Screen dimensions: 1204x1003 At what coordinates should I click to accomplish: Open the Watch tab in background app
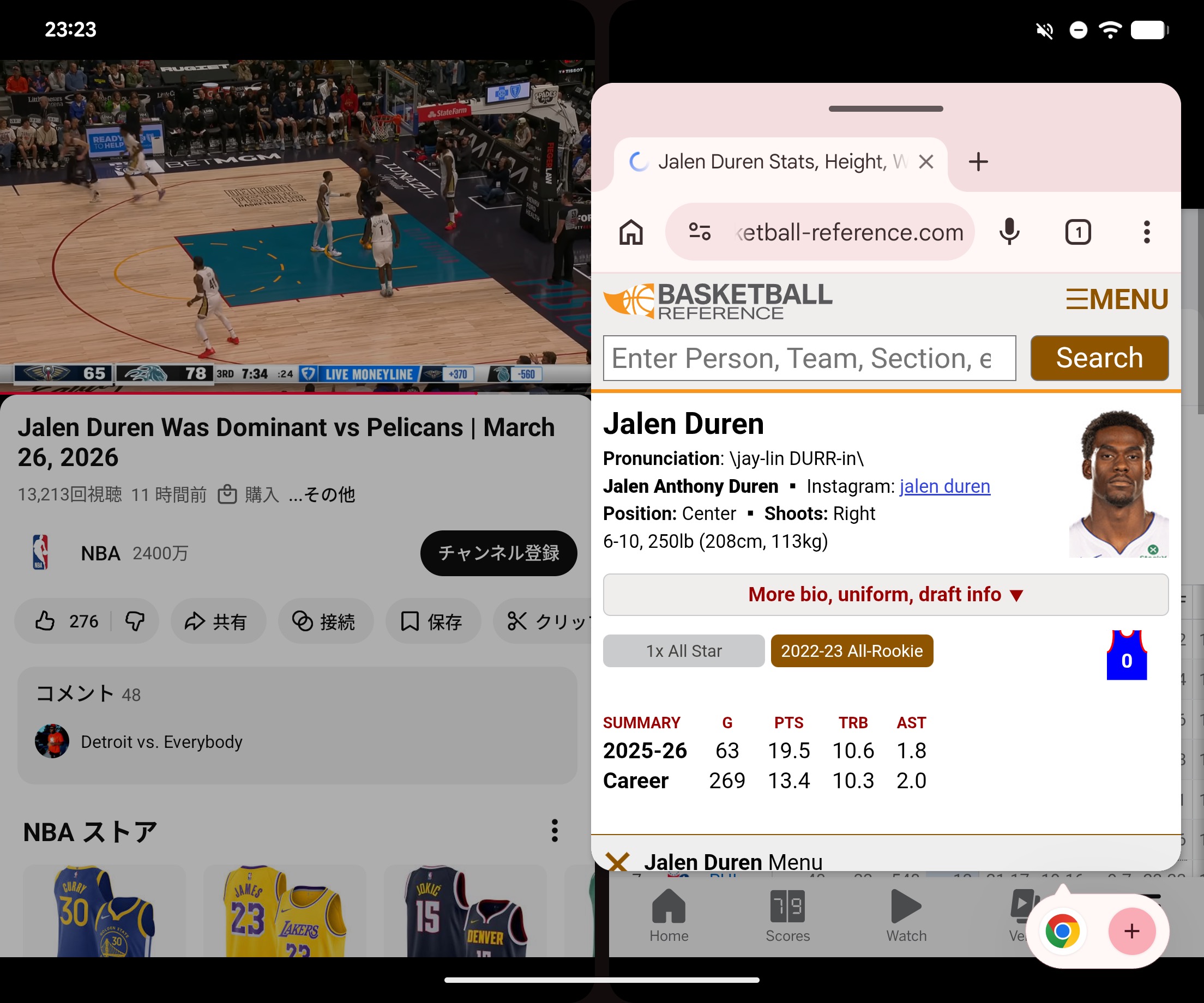tap(906, 916)
